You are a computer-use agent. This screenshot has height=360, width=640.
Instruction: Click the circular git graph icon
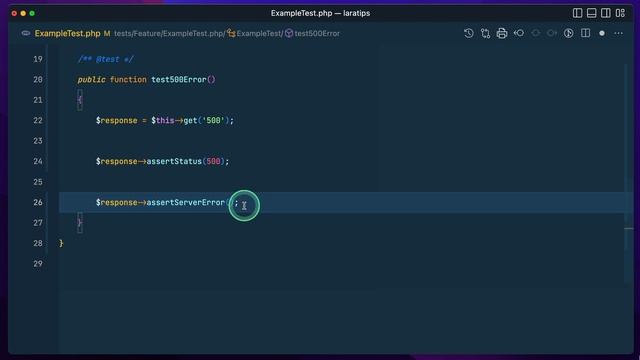point(569,33)
